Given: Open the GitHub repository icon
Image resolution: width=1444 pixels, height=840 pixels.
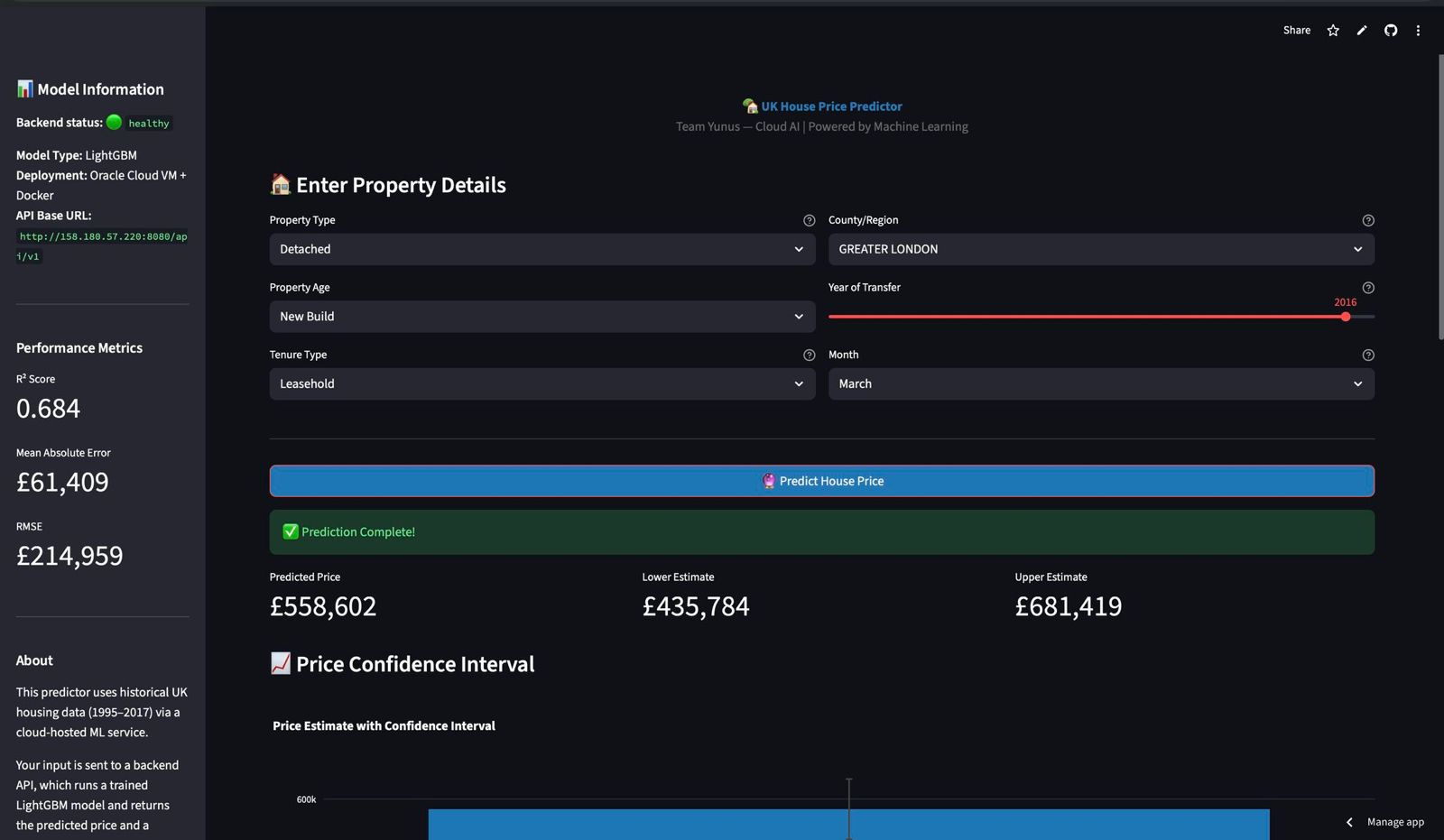Looking at the screenshot, I should 1391,31.
